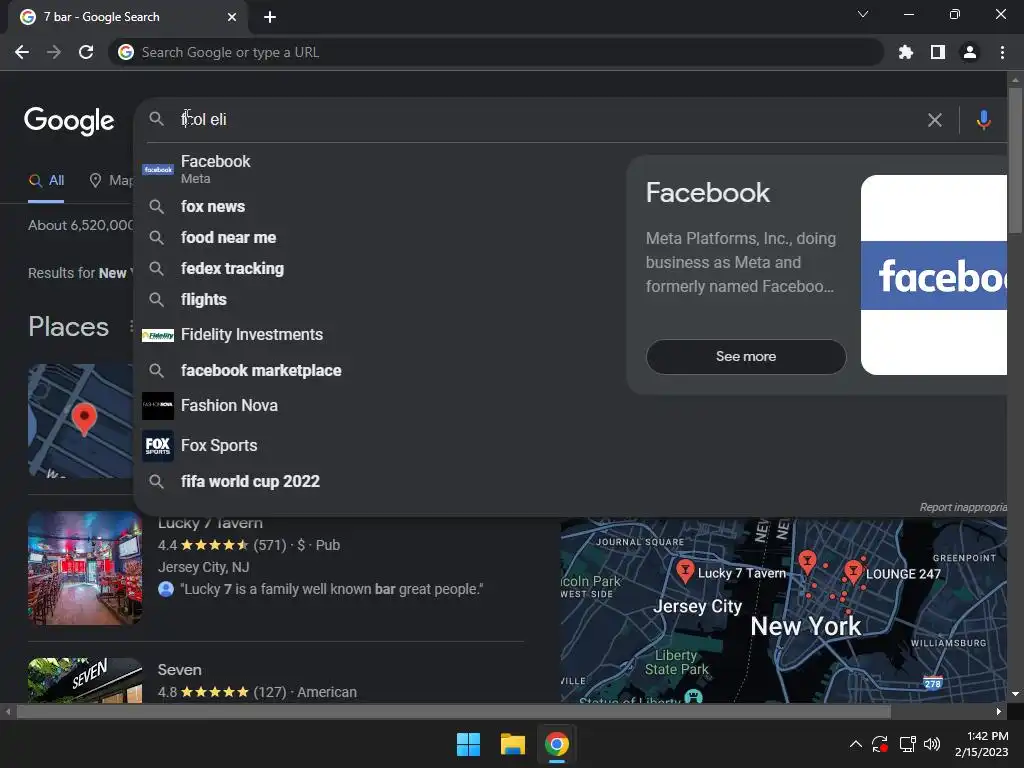Open File Explorer from the taskbar
Image resolution: width=1024 pixels, height=768 pixels.
(x=513, y=744)
